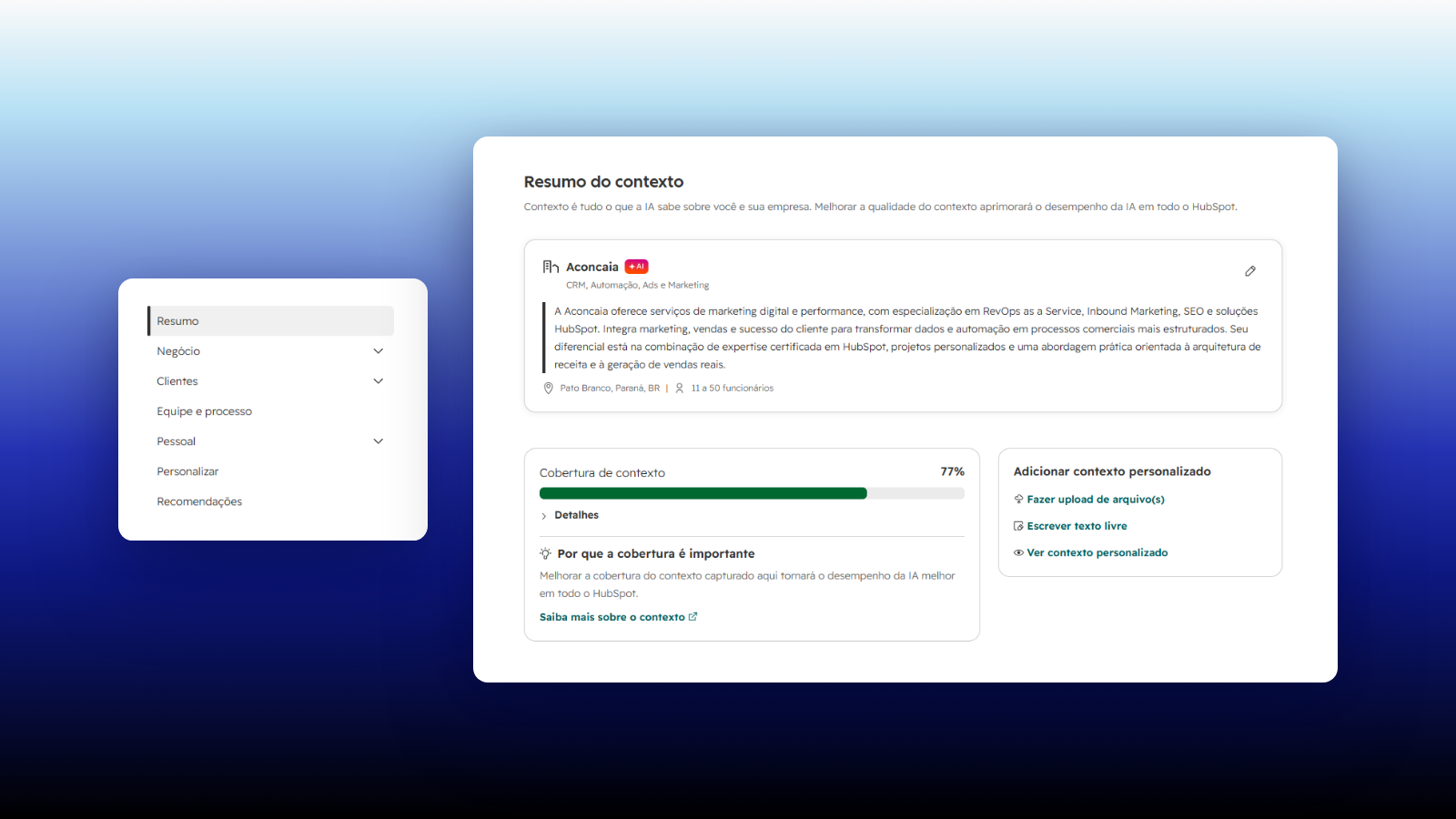Open the Pessoal menu item
The width and height of the screenshot is (1456, 819).
176,441
